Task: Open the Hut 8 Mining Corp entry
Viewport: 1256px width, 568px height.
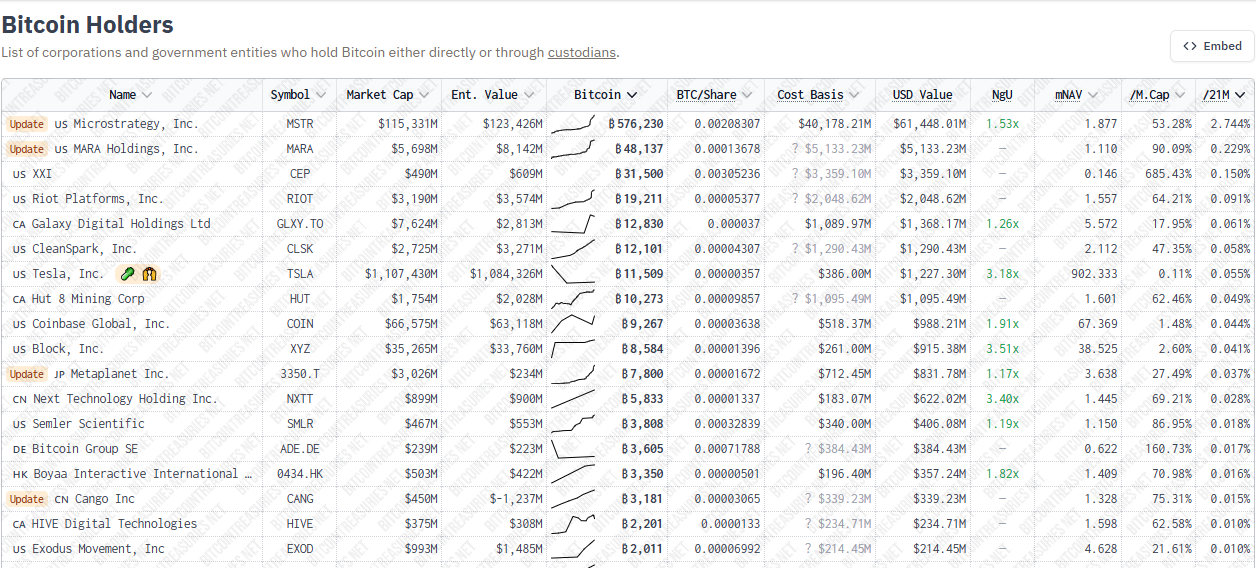Action: (x=88, y=299)
